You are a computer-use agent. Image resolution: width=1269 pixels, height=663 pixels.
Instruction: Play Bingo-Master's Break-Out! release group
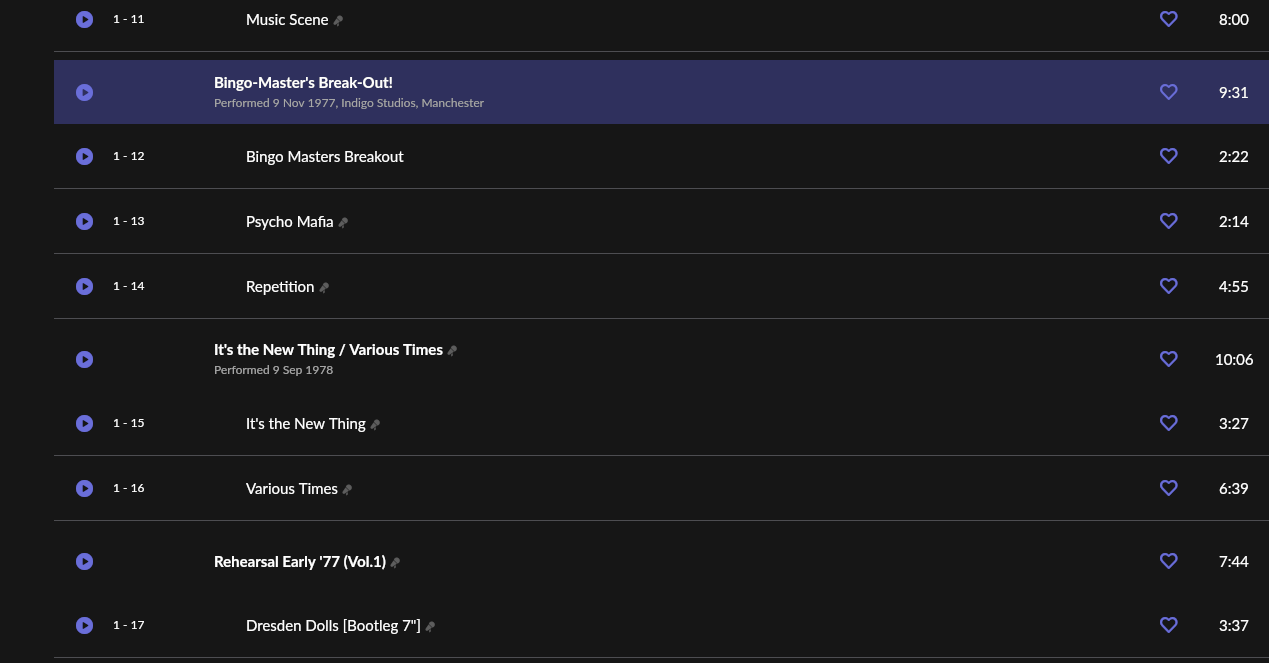coord(85,92)
